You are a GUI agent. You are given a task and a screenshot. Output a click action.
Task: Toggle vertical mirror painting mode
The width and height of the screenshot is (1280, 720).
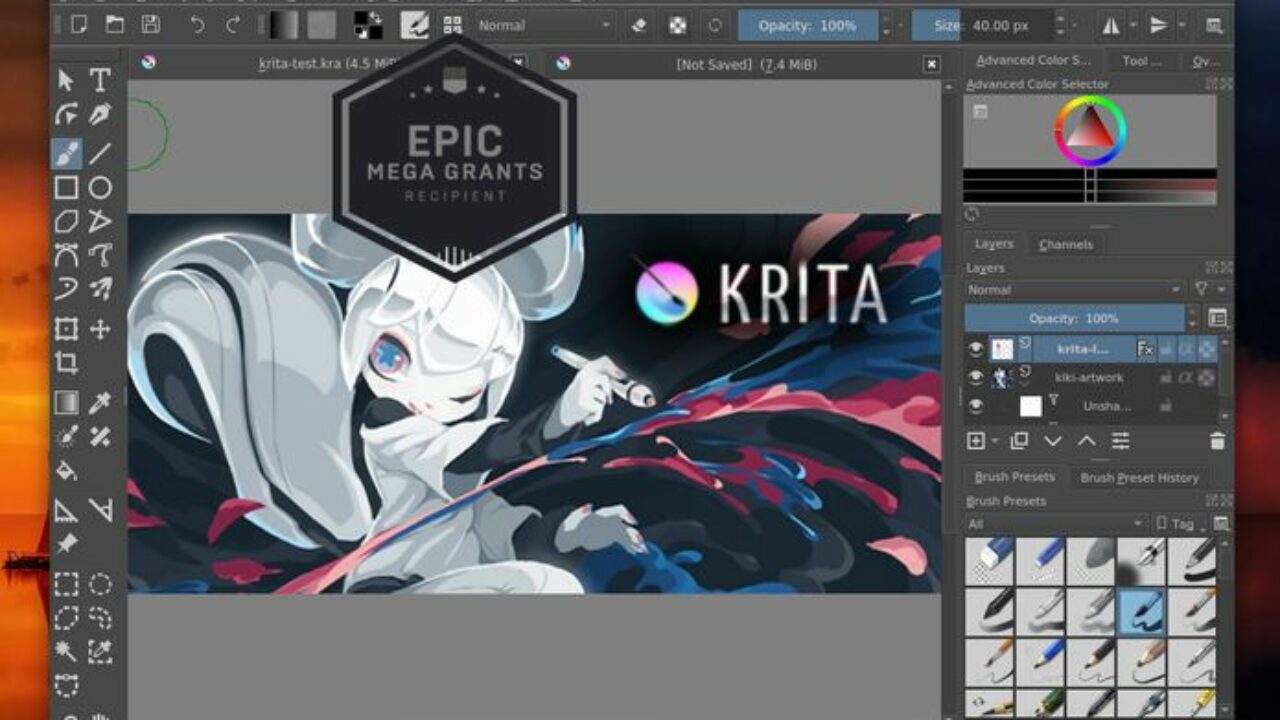(x=1159, y=25)
